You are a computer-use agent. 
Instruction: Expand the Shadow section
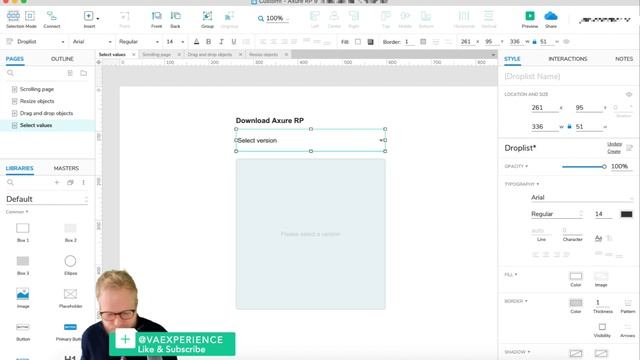click(517, 352)
